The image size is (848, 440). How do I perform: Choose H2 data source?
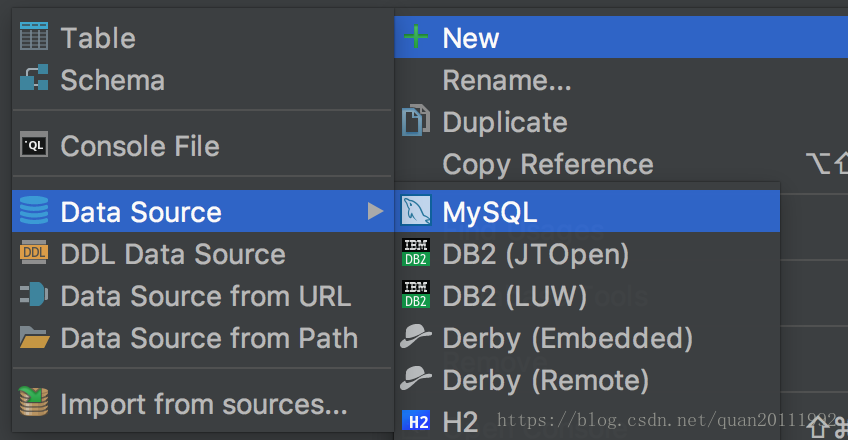[x=587, y=421]
